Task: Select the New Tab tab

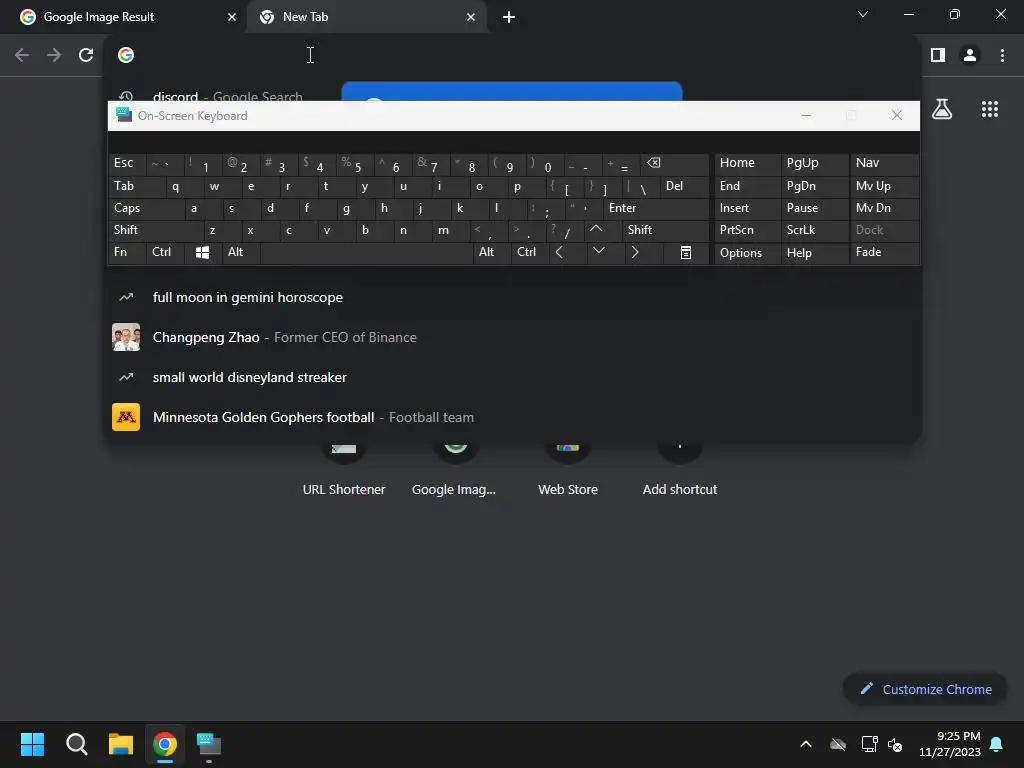Action: 366,17
